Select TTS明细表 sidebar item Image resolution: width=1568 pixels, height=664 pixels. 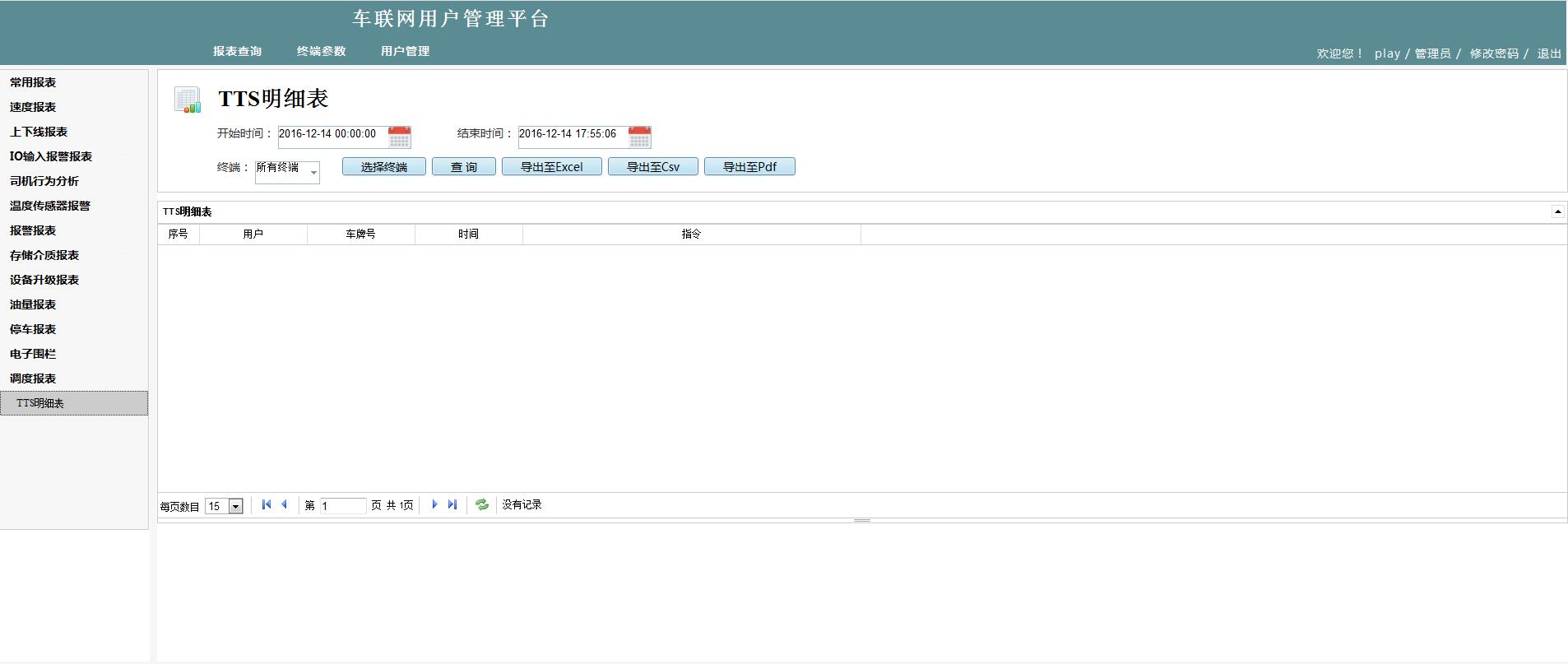[74, 403]
